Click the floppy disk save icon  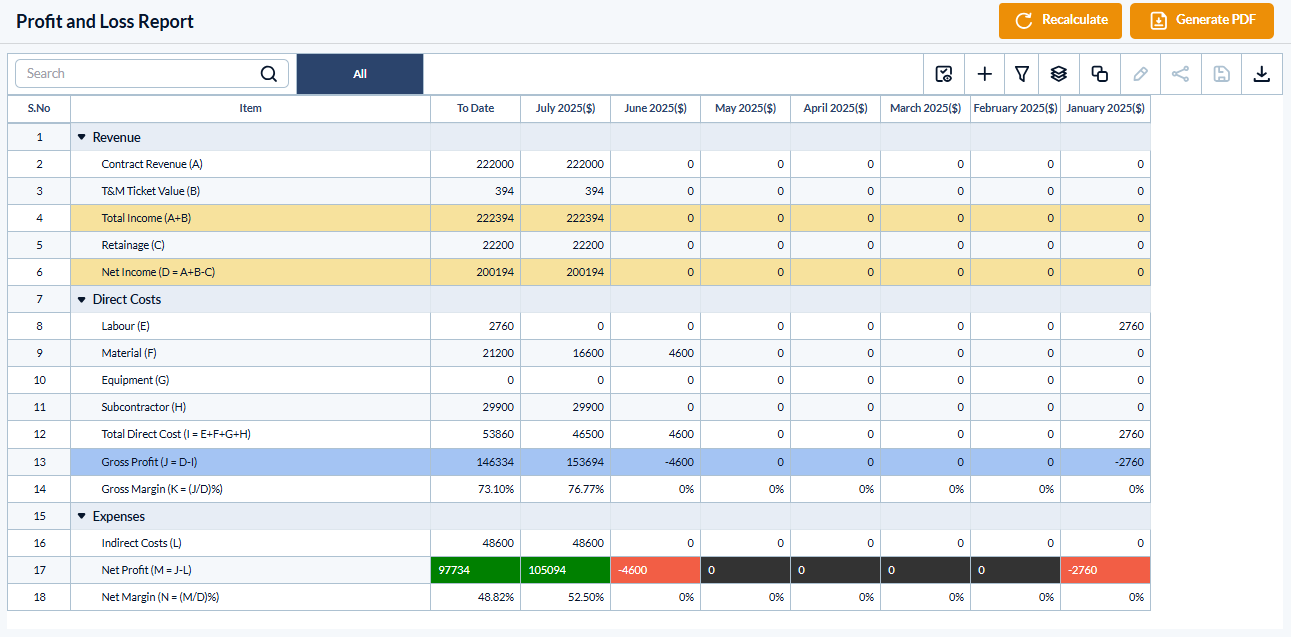click(1221, 74)
